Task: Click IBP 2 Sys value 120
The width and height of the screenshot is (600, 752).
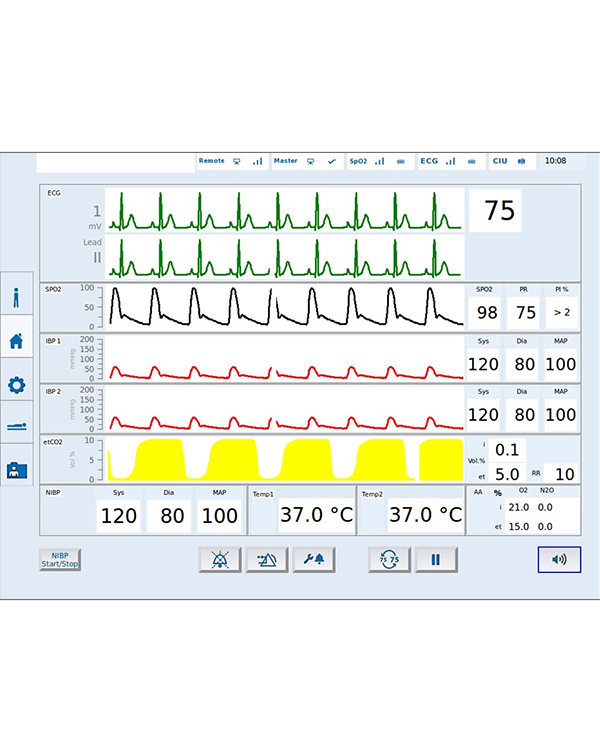Action: [x=483, y=415]
